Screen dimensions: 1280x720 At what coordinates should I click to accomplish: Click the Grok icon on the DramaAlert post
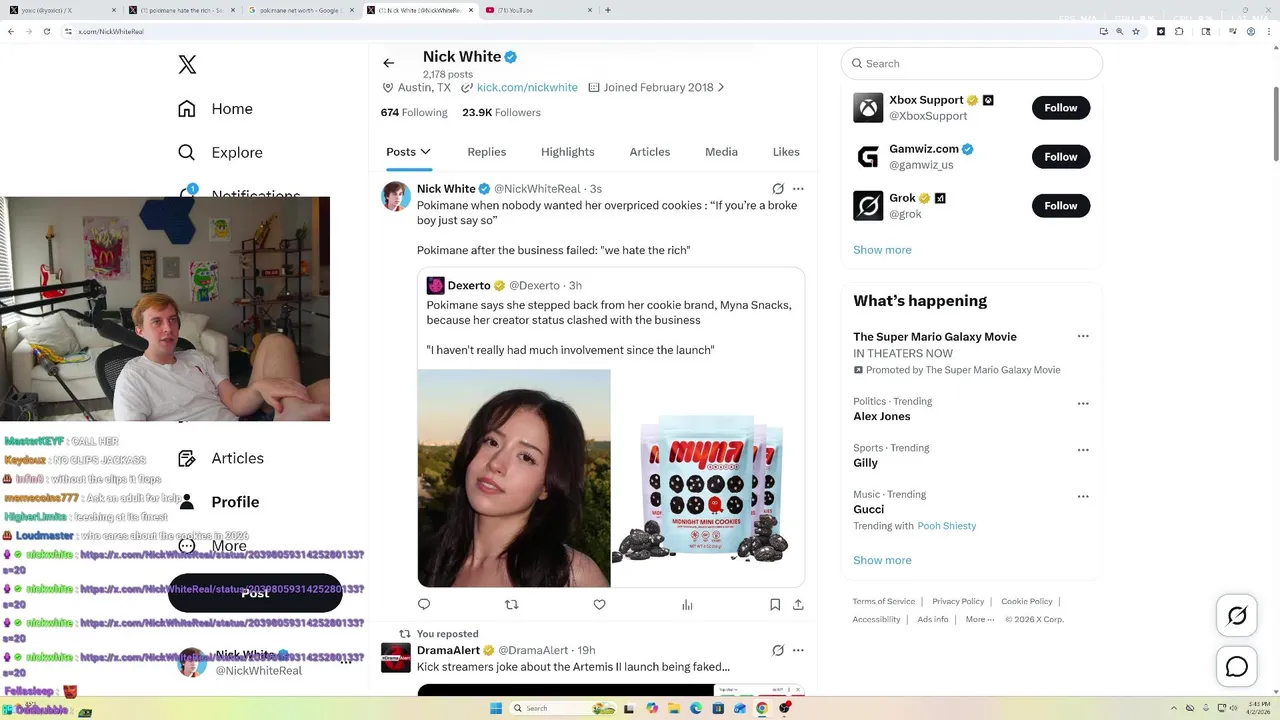778,650
